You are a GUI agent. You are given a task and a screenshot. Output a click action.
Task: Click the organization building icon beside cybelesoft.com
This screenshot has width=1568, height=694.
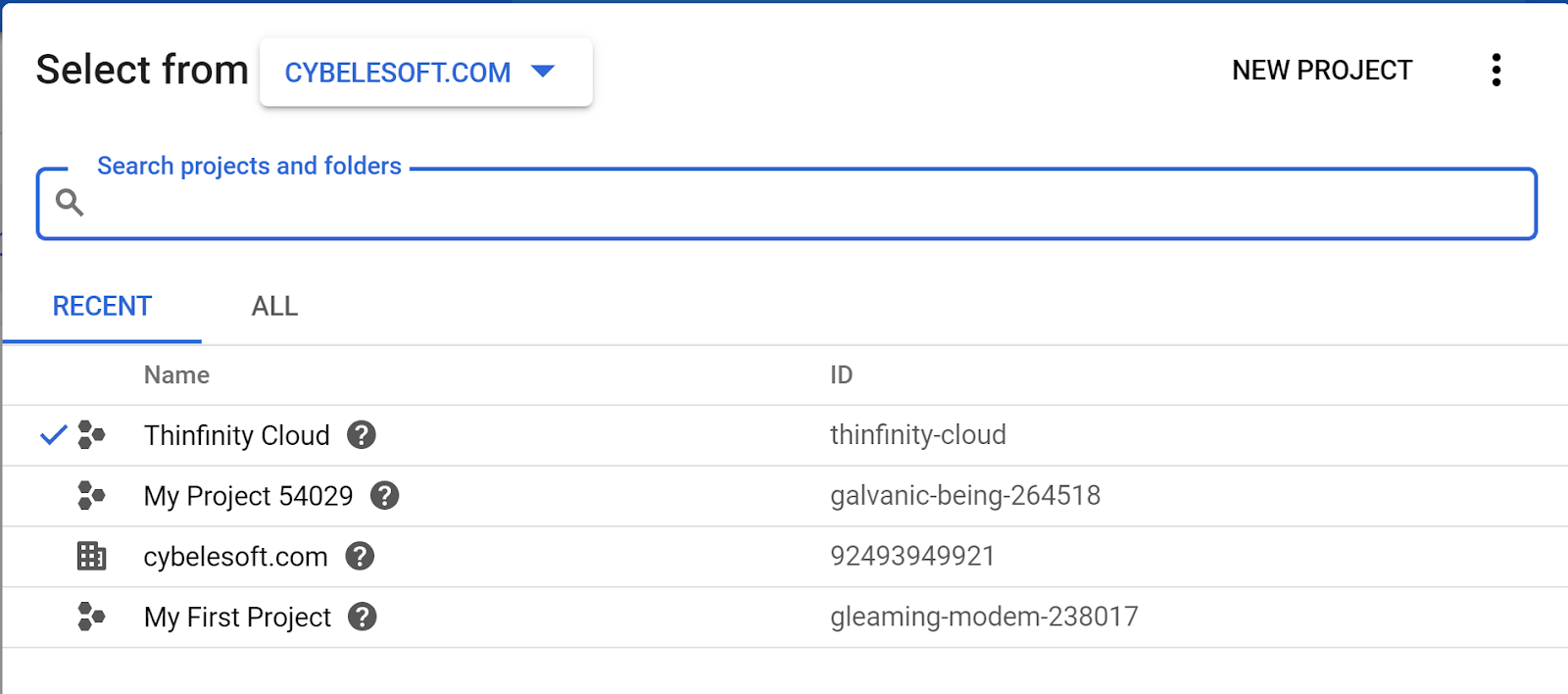click(x=91, y=556)
